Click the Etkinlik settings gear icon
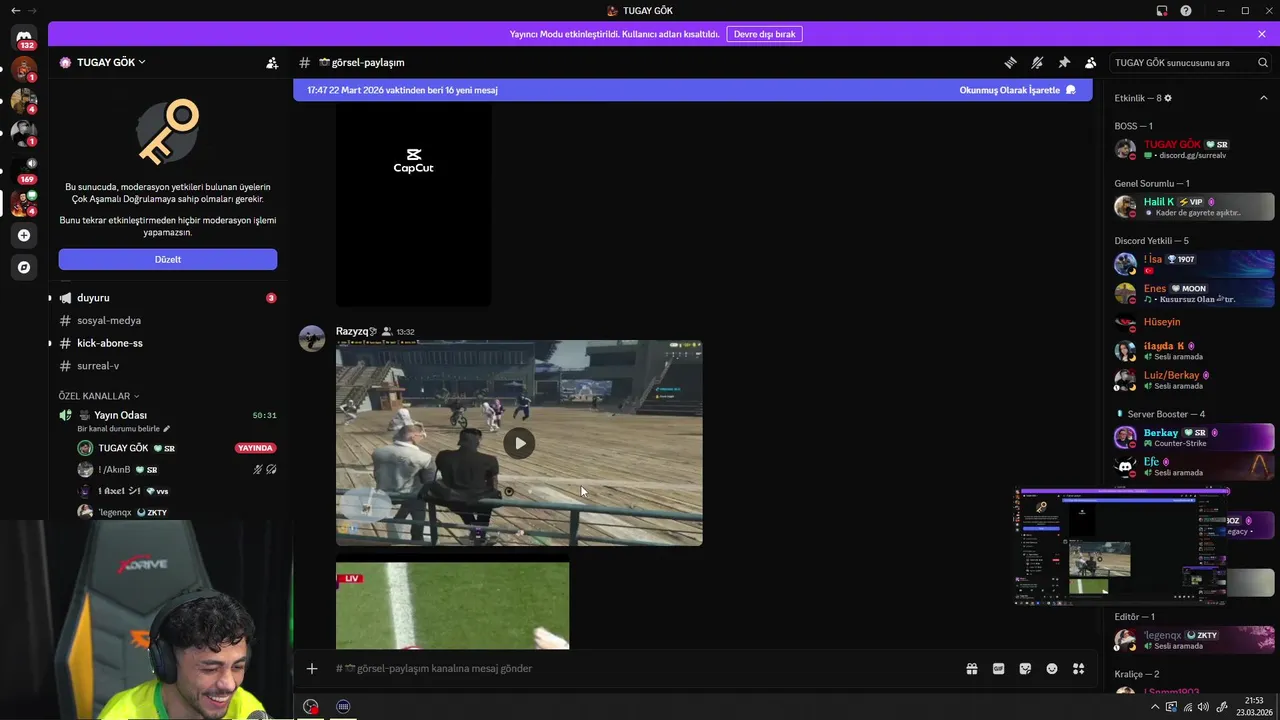Screen dimensions: 1280x720 (x=1168, y=98)
